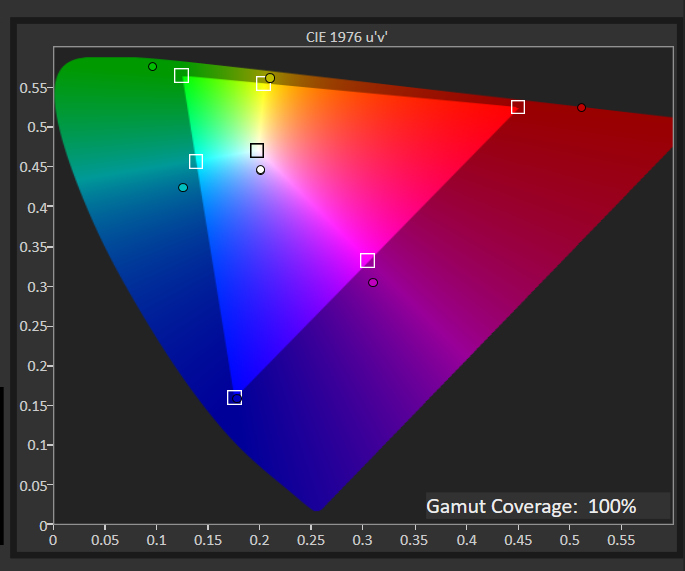Select the cyan measured circle marker
The height and width of the screenshot is (571, 685).
pos(183,187)
